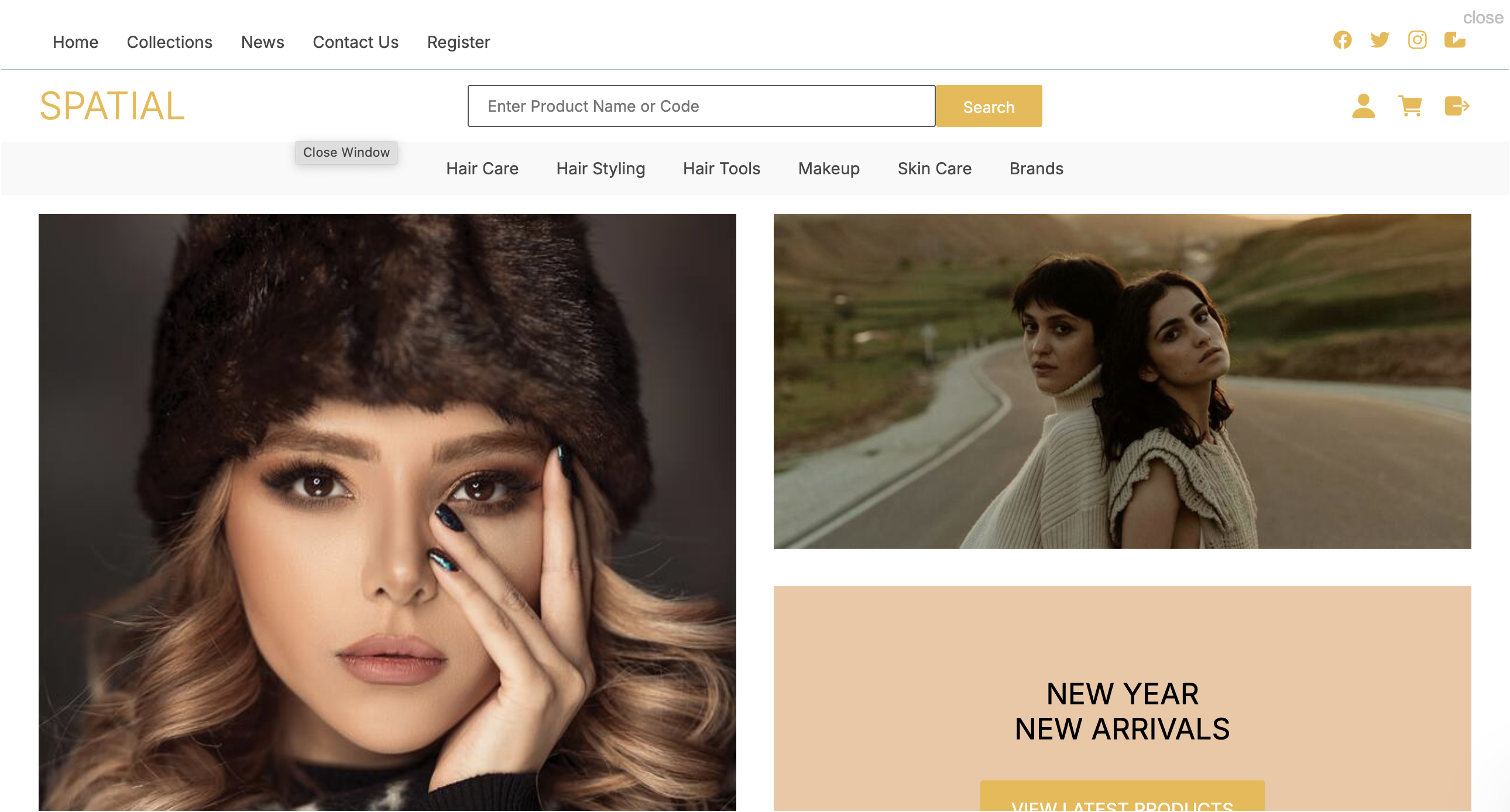Open the Hair Tools menu
Image resolution: width=1510 pixels, height=812 pixels.
721,168
